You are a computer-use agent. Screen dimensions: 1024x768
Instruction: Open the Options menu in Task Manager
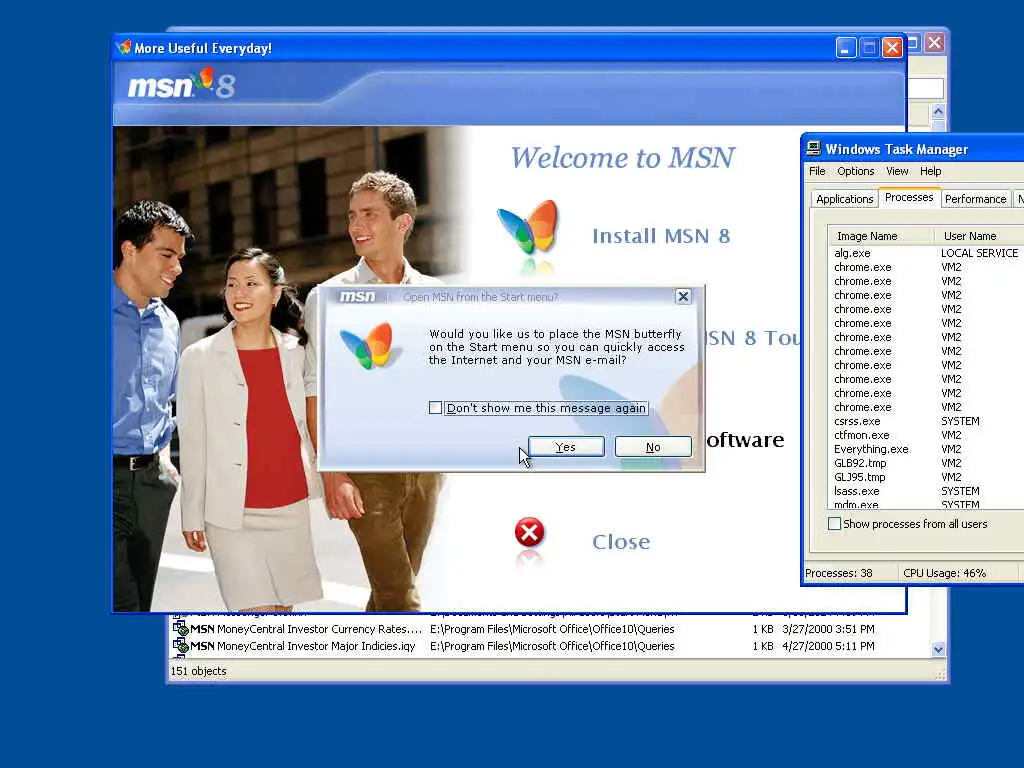[x=856, y=171]
